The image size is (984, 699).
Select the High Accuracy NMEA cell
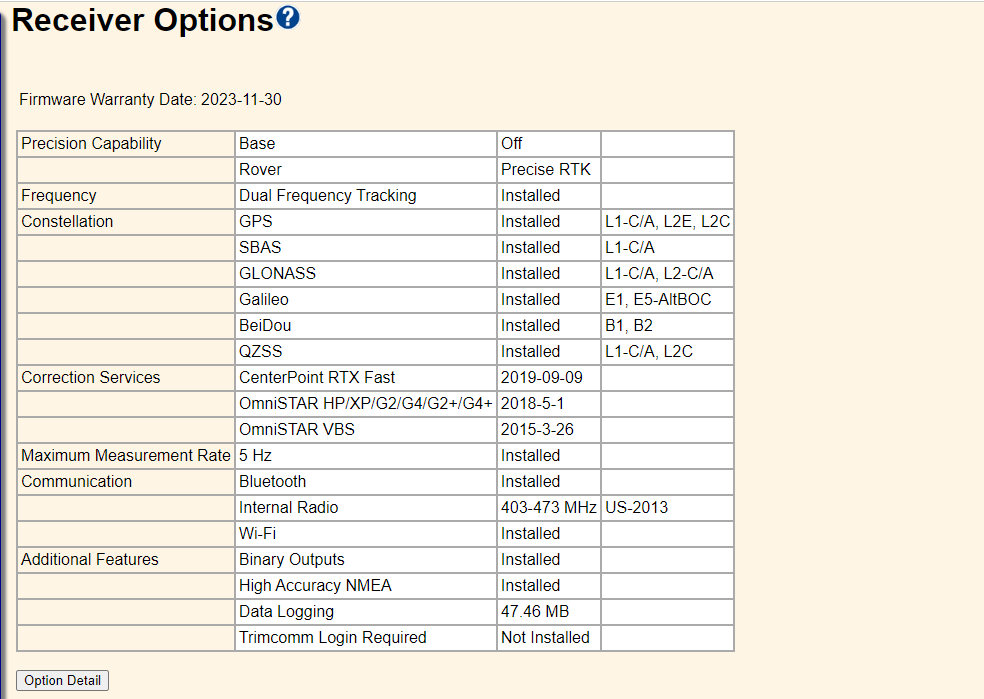tap(315, 586)
